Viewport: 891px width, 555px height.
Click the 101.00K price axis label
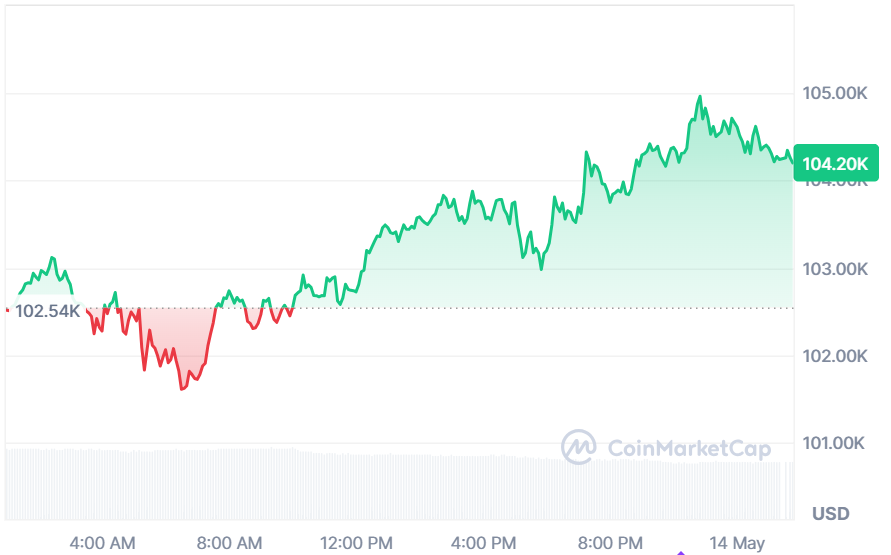pyautogui.click(x=835, y=443)
